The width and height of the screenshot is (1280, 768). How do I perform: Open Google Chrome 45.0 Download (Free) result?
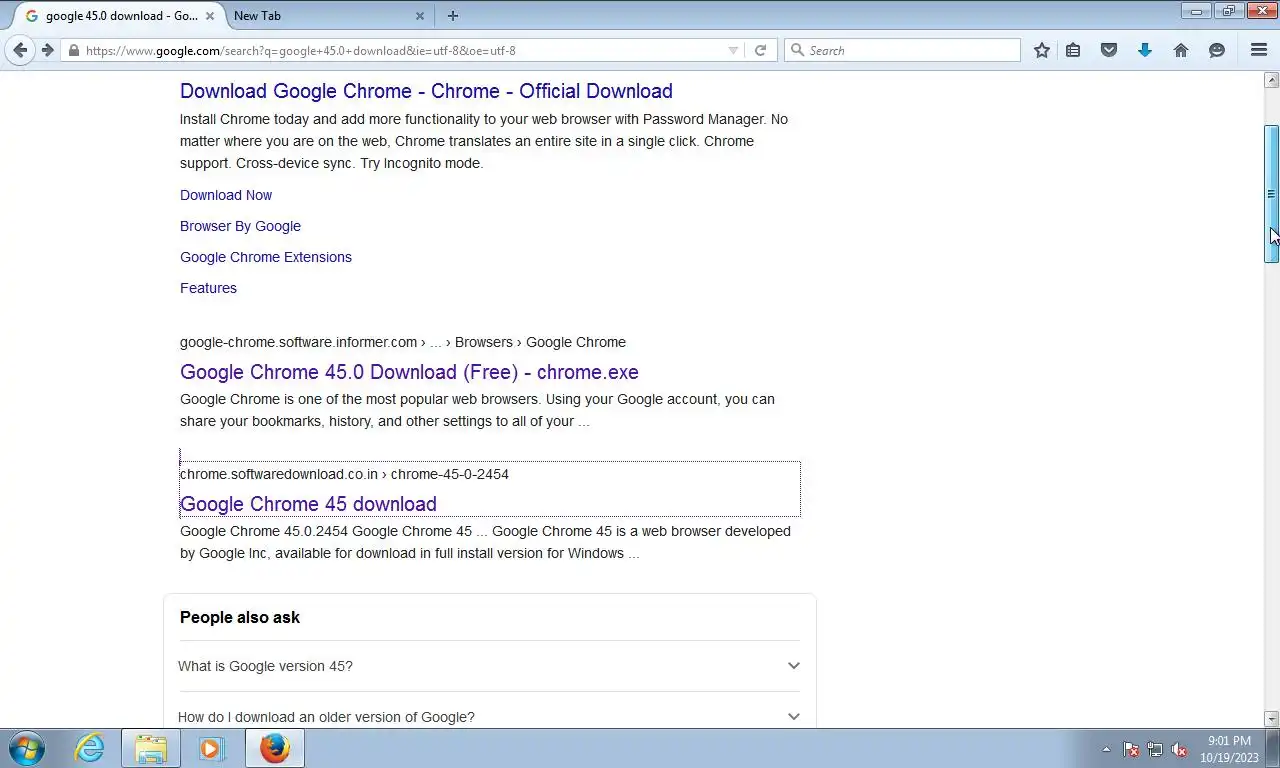(409, 372)
